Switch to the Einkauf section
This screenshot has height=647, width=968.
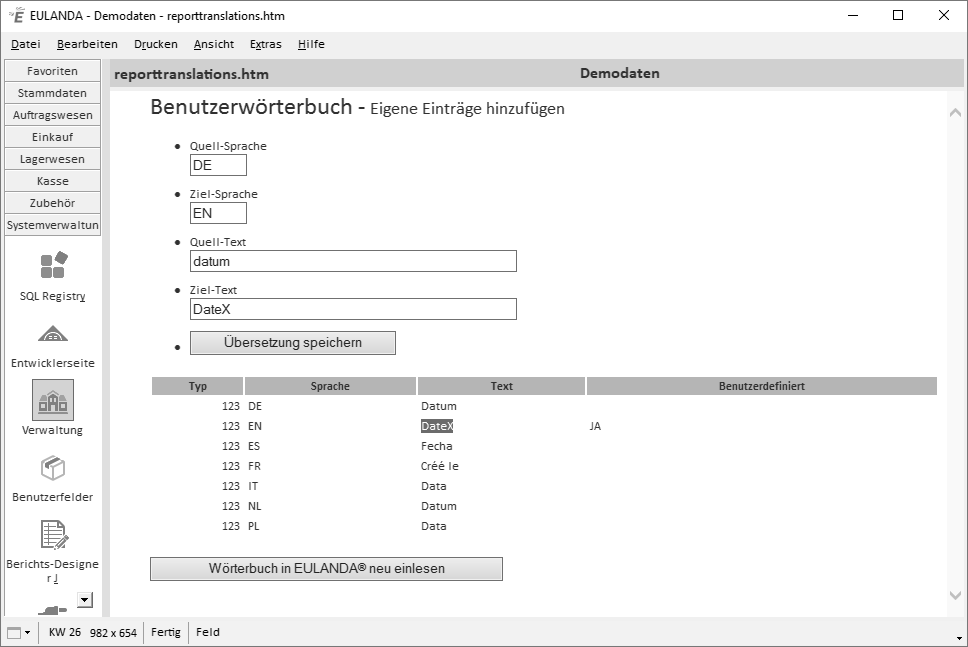[52, 137]
